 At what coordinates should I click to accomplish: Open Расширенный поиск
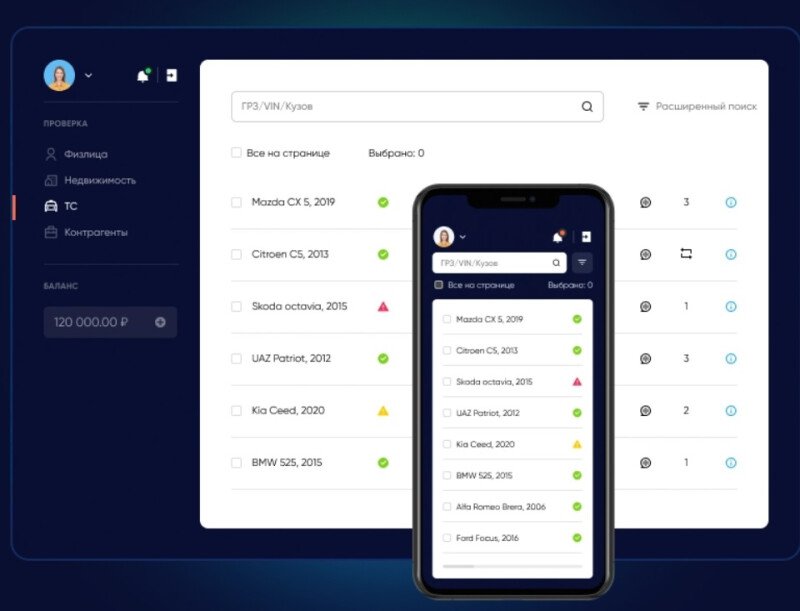(x=707, y=106)
